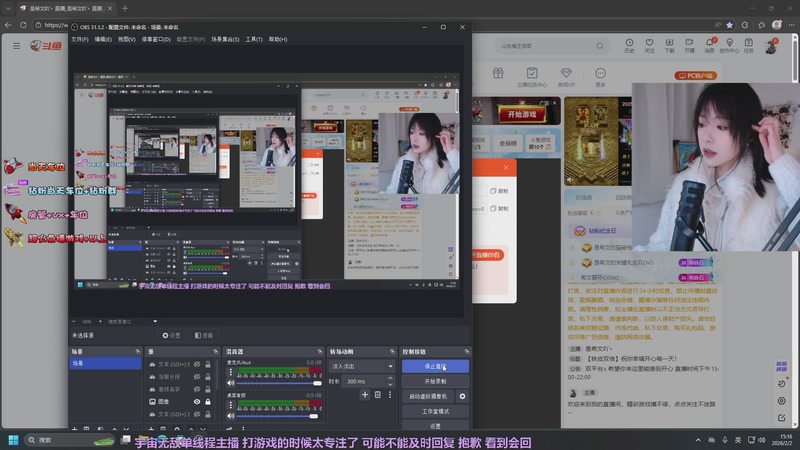Open 主播任务中心 clipboard icon
This screenshot has width=800, height=450.
pos(532,77)
